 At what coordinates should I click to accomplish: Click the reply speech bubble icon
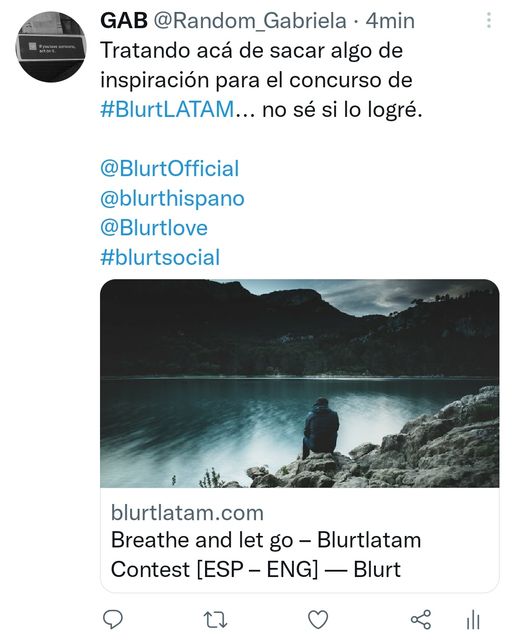click(112, 620)
